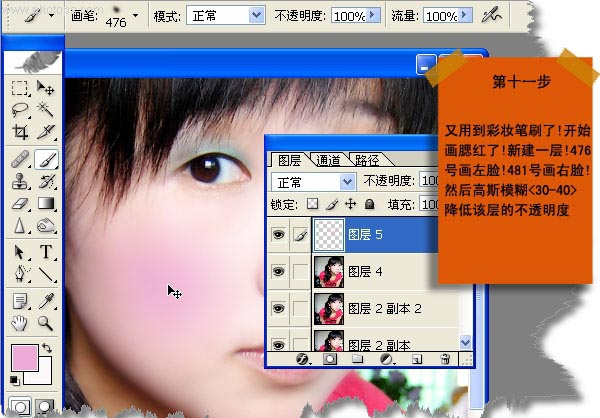
Task: Open the blend mode dropdown in layers panel
Action: [347, 182]
